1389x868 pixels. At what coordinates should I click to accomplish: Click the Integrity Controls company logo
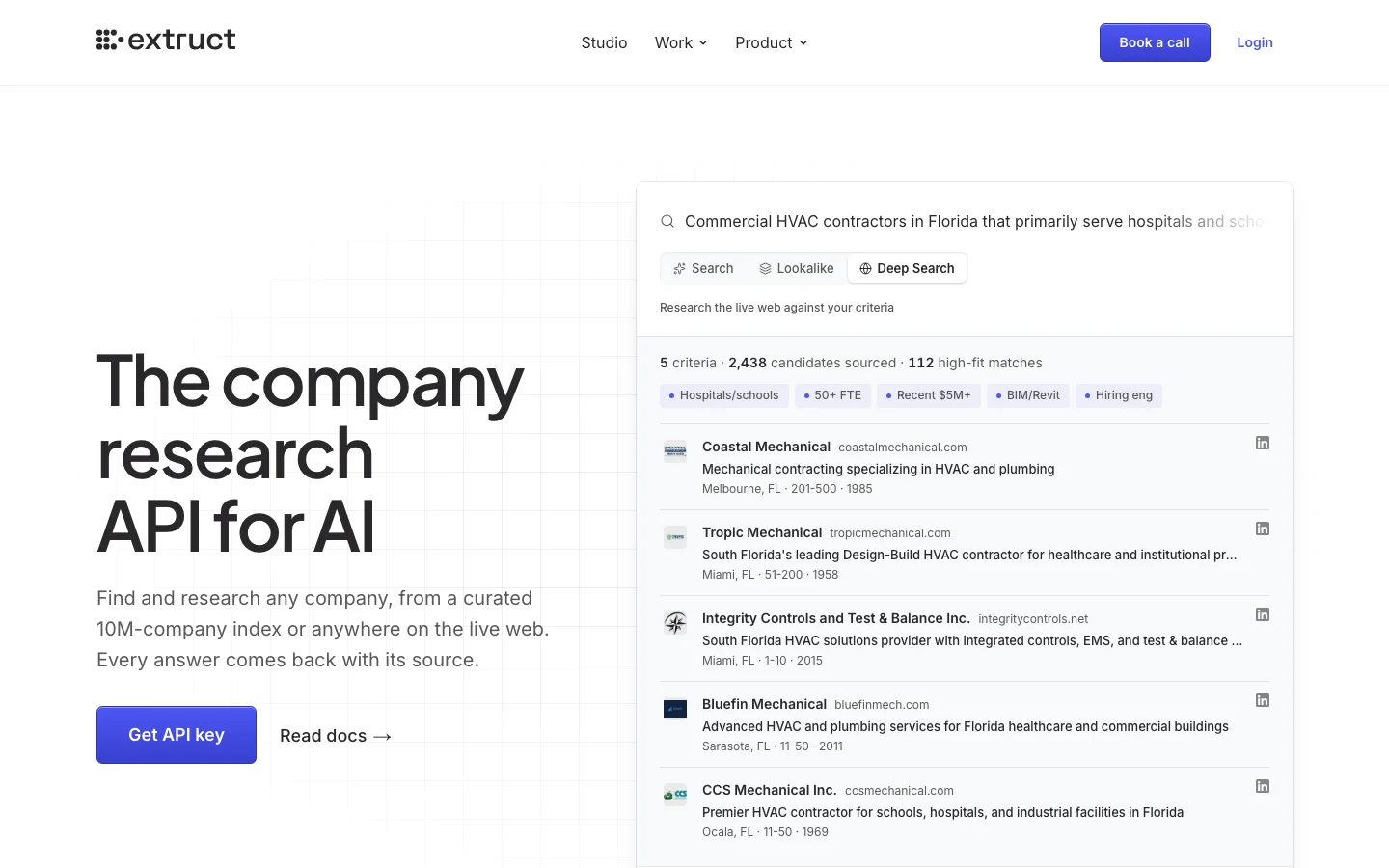[x=675, y=623]
